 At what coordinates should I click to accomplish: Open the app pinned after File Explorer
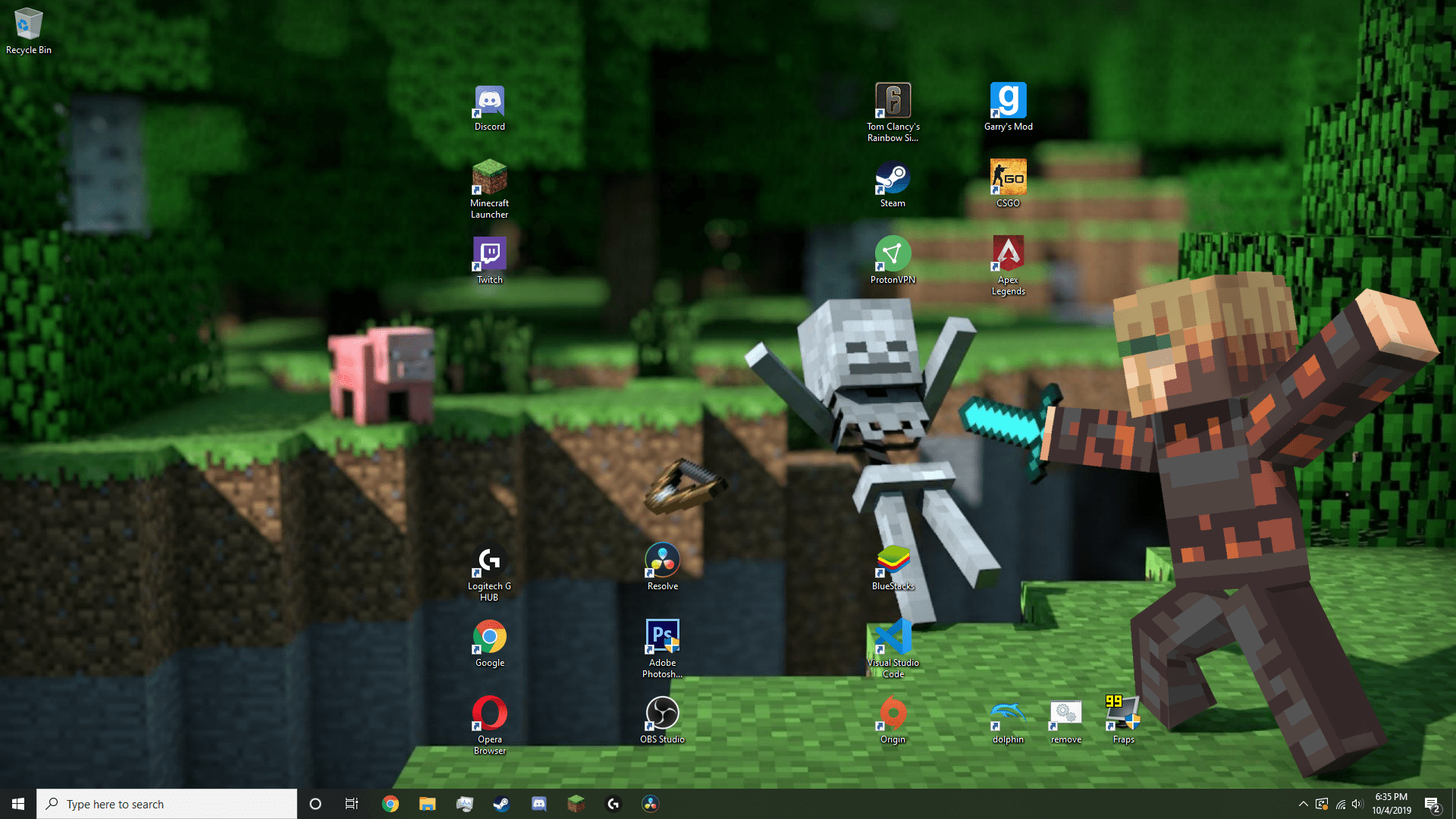pos(465,804)
